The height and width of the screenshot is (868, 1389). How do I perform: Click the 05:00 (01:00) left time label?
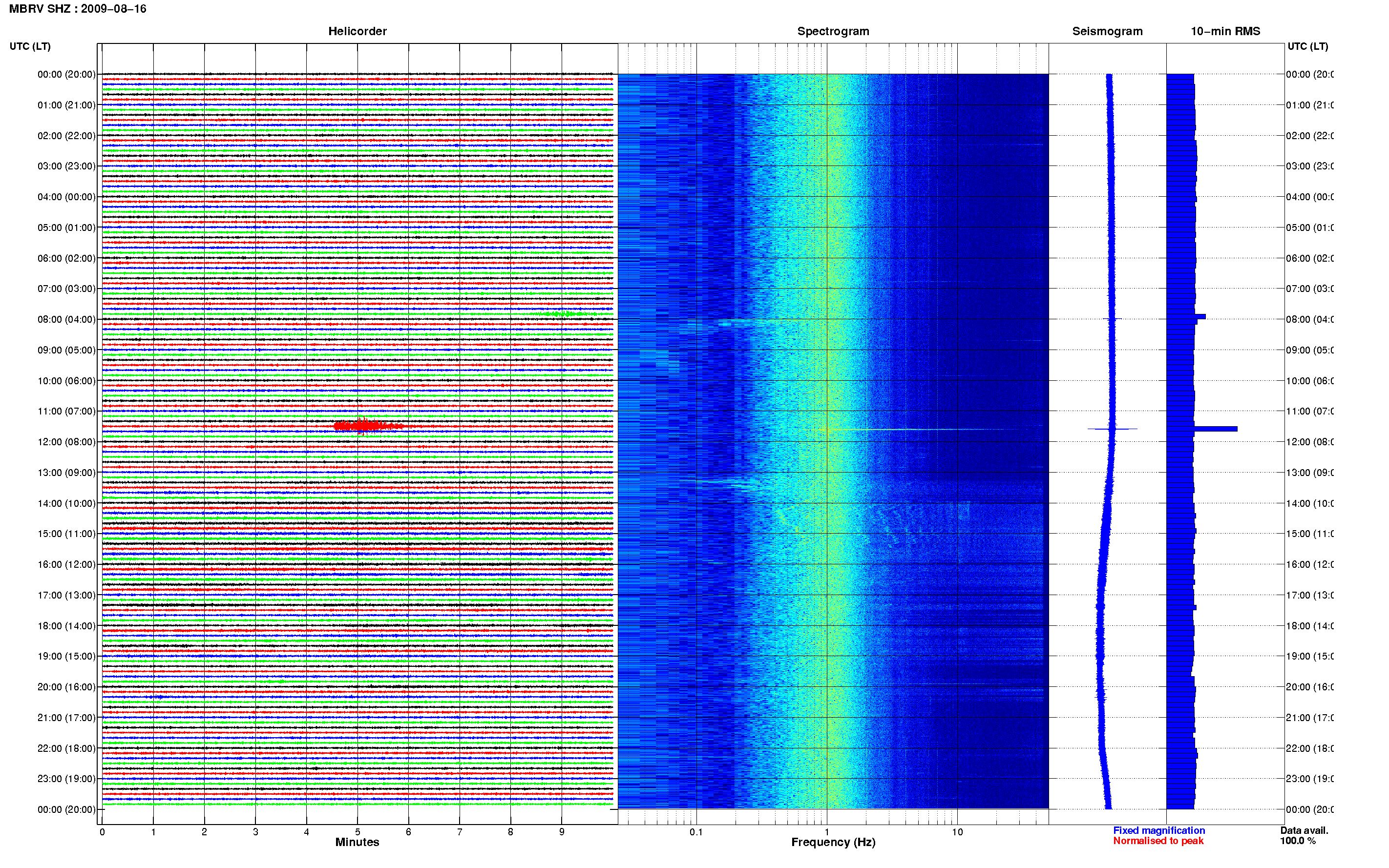tap(66, 227)
